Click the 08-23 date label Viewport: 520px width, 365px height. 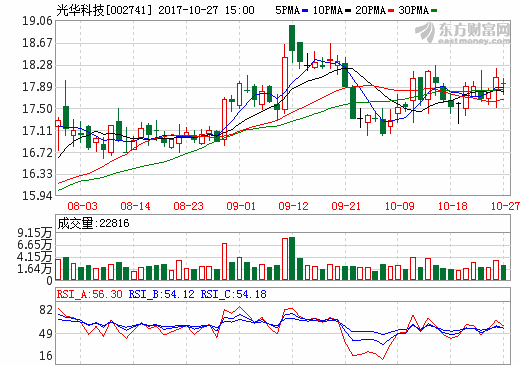[x=188, y=206]
